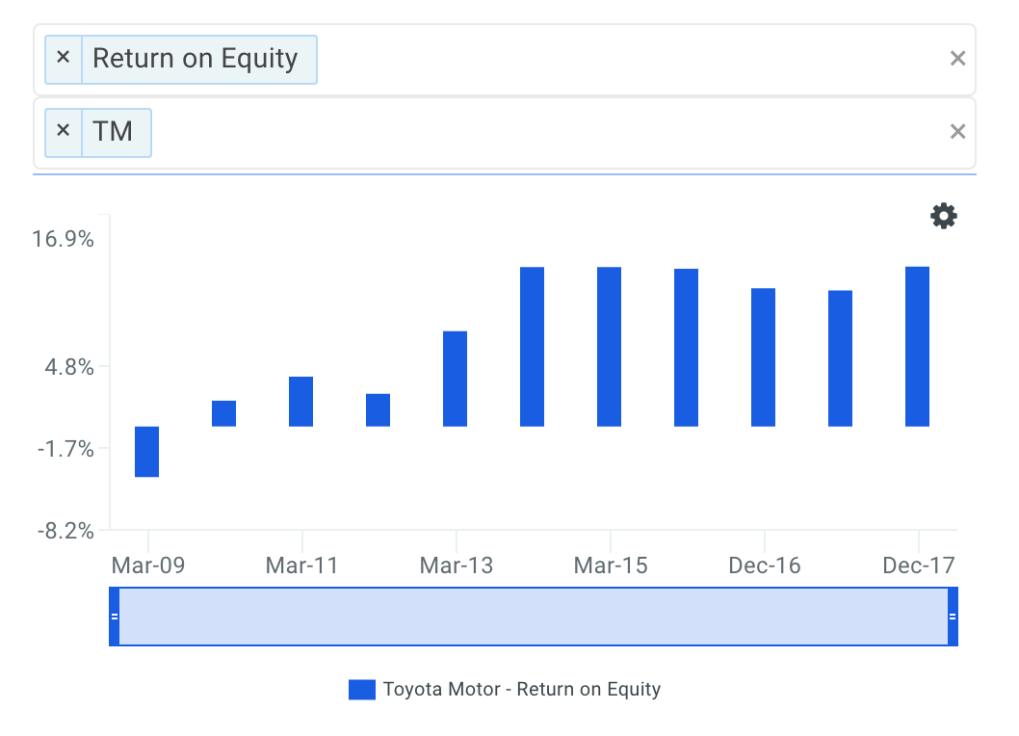
Task: Click the left range slider handle
Action: 114,616
